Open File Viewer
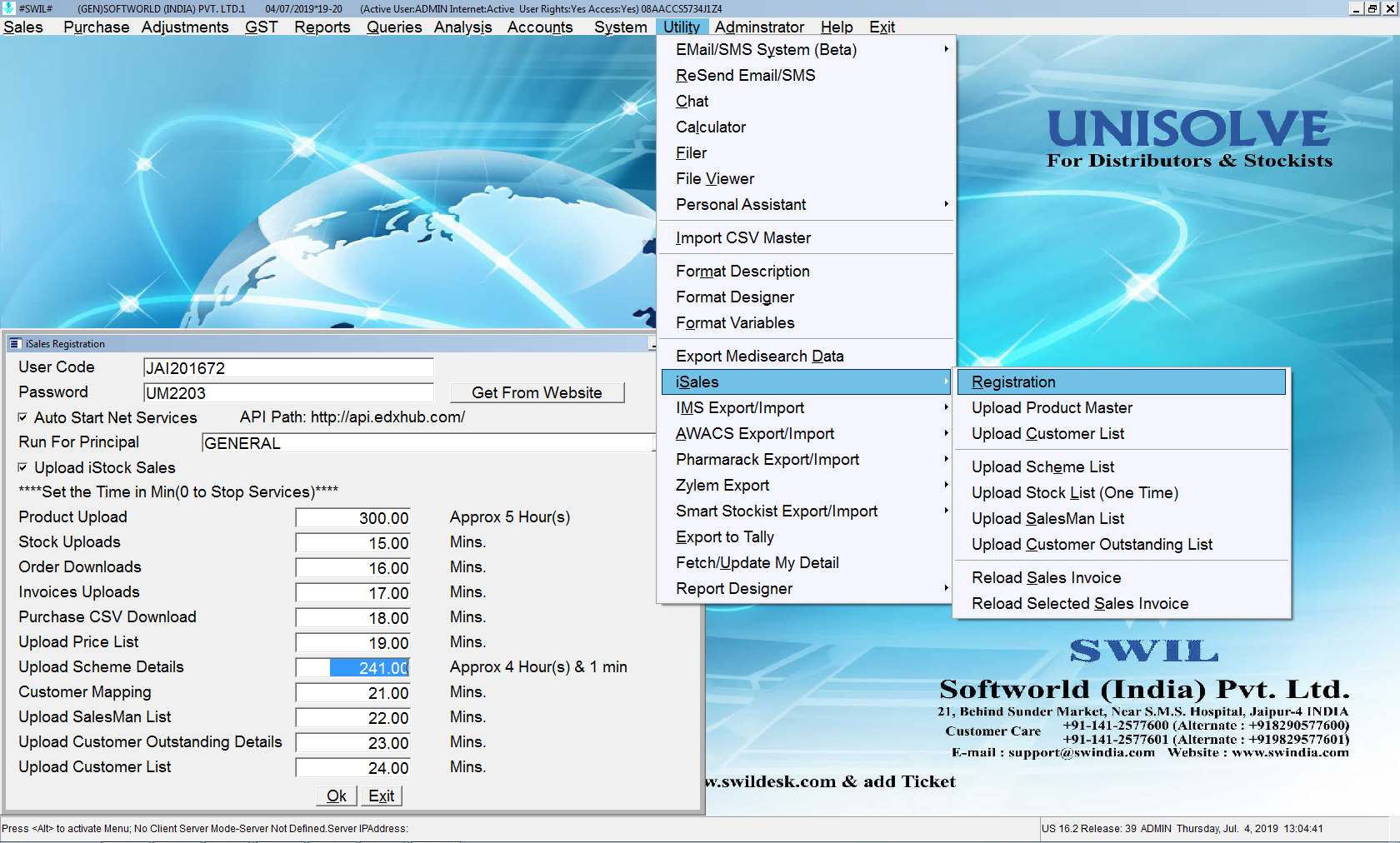This screenshot has height=843, width=1400. pos(806,178)
